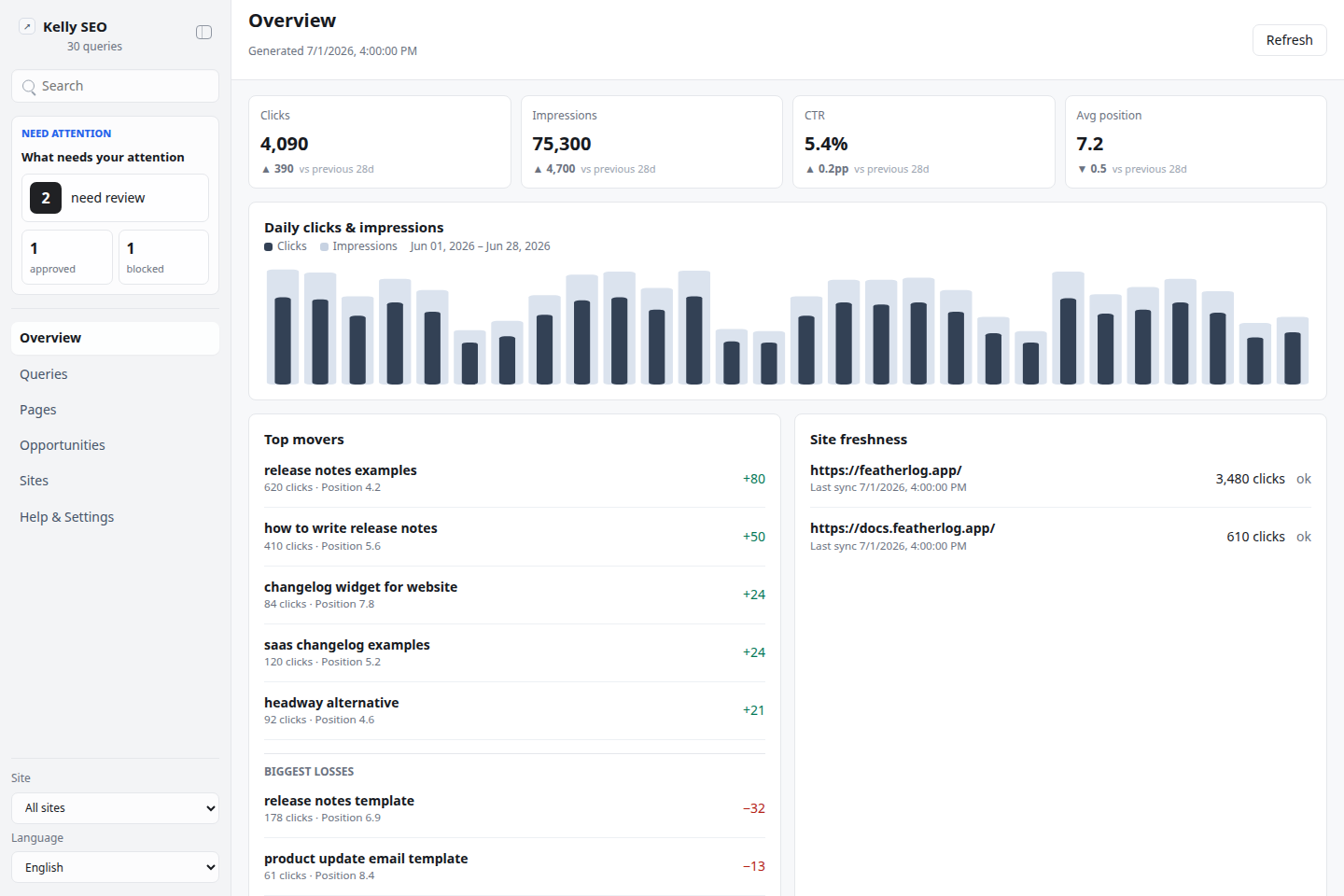This screenshot has width=1344, height=896.
Task: Click the −32 change value
Action: coord(754,808)
